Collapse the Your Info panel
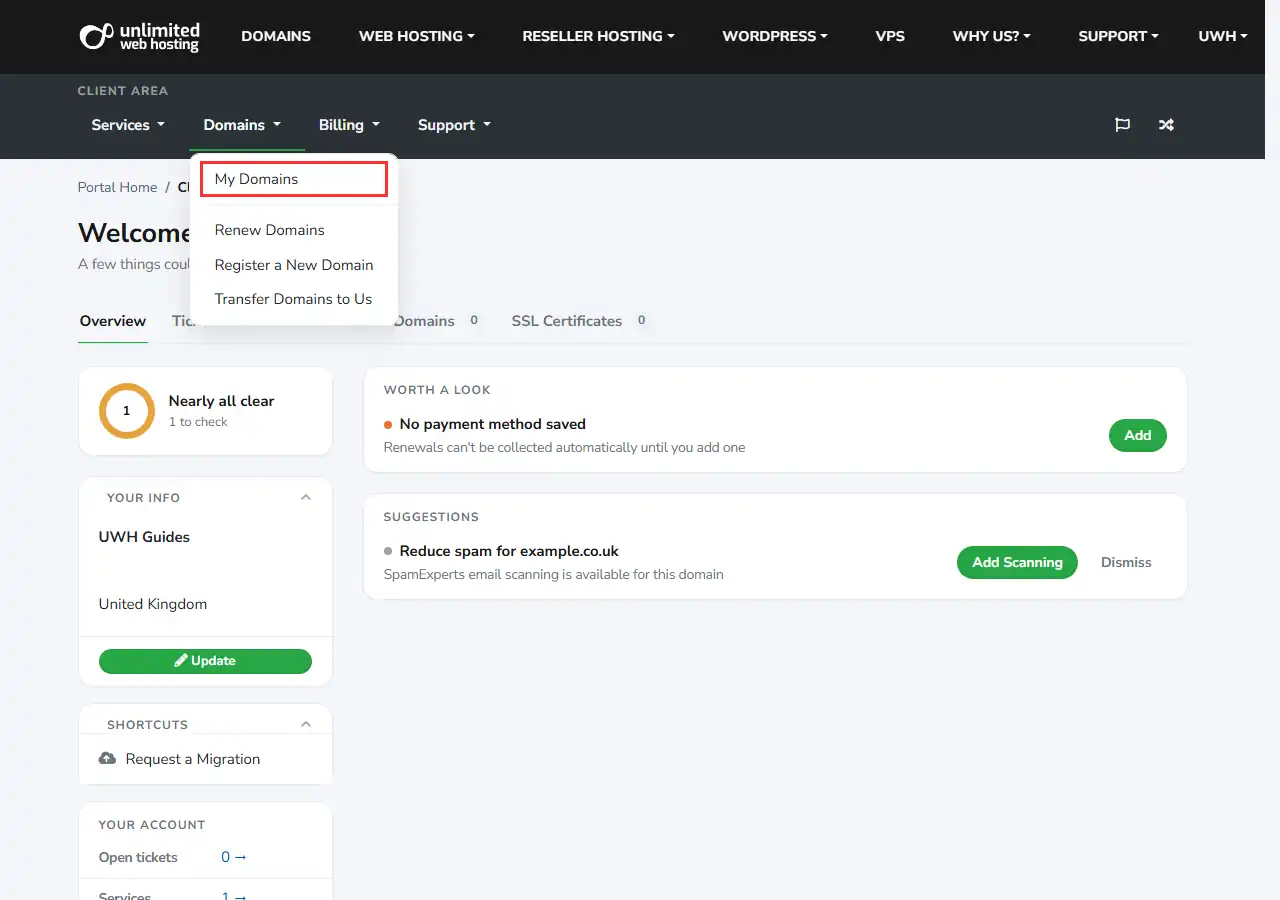 [x=306, y=497]
